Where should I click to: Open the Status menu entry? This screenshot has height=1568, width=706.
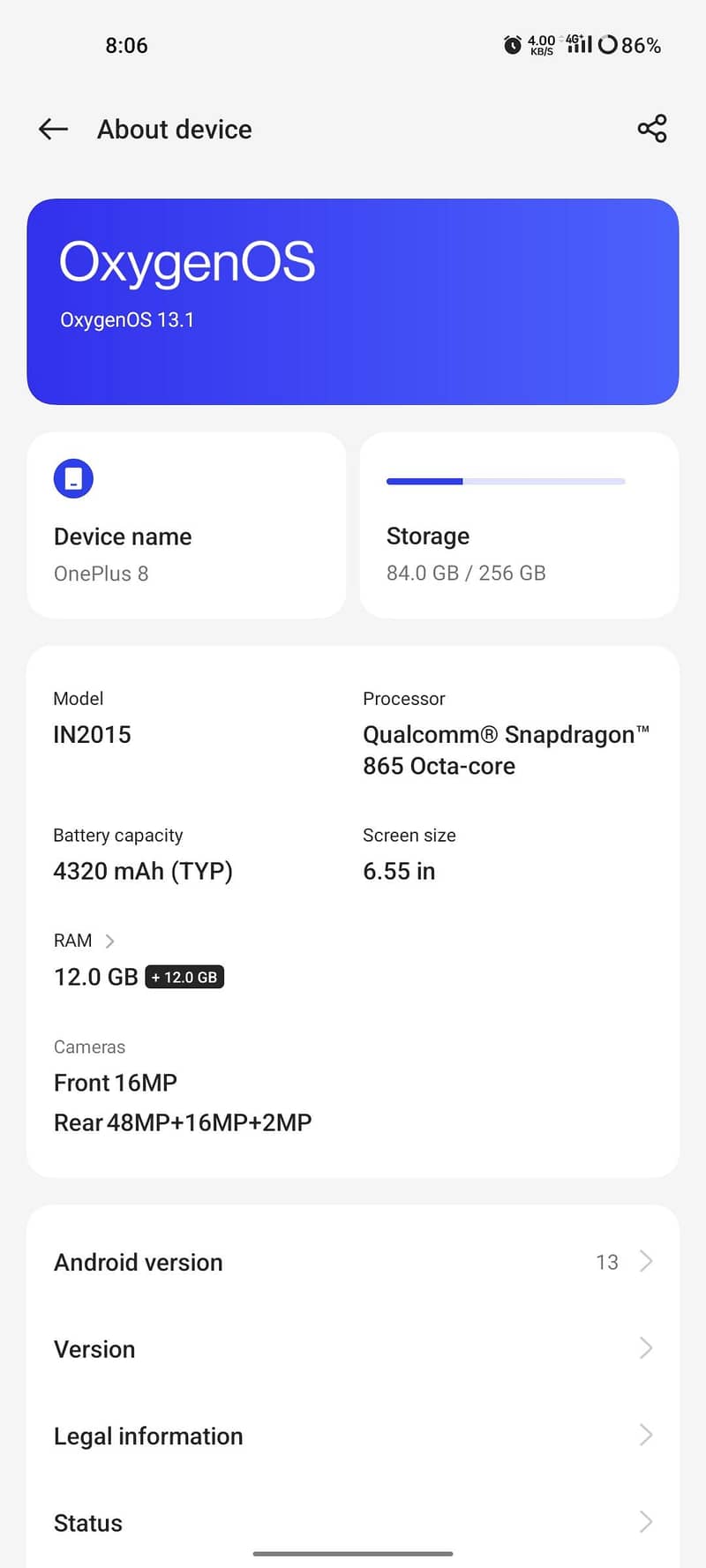353,1523
